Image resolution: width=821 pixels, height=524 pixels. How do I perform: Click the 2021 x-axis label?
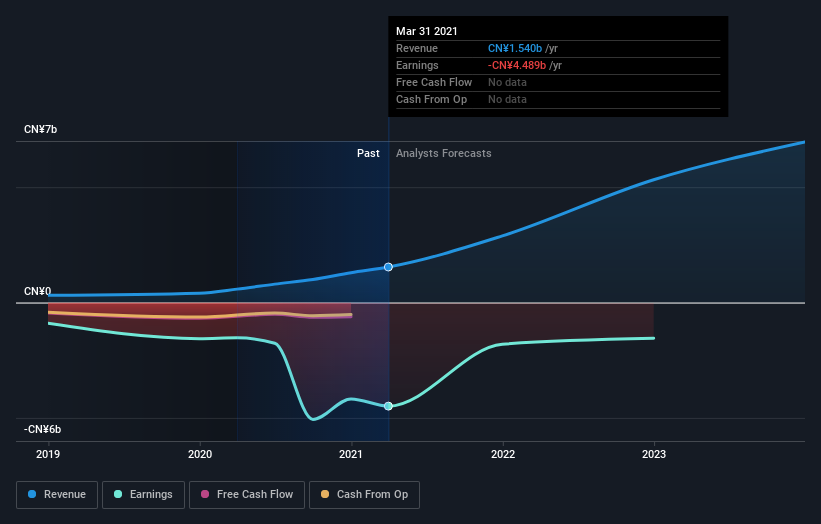[x=351, y=454]
